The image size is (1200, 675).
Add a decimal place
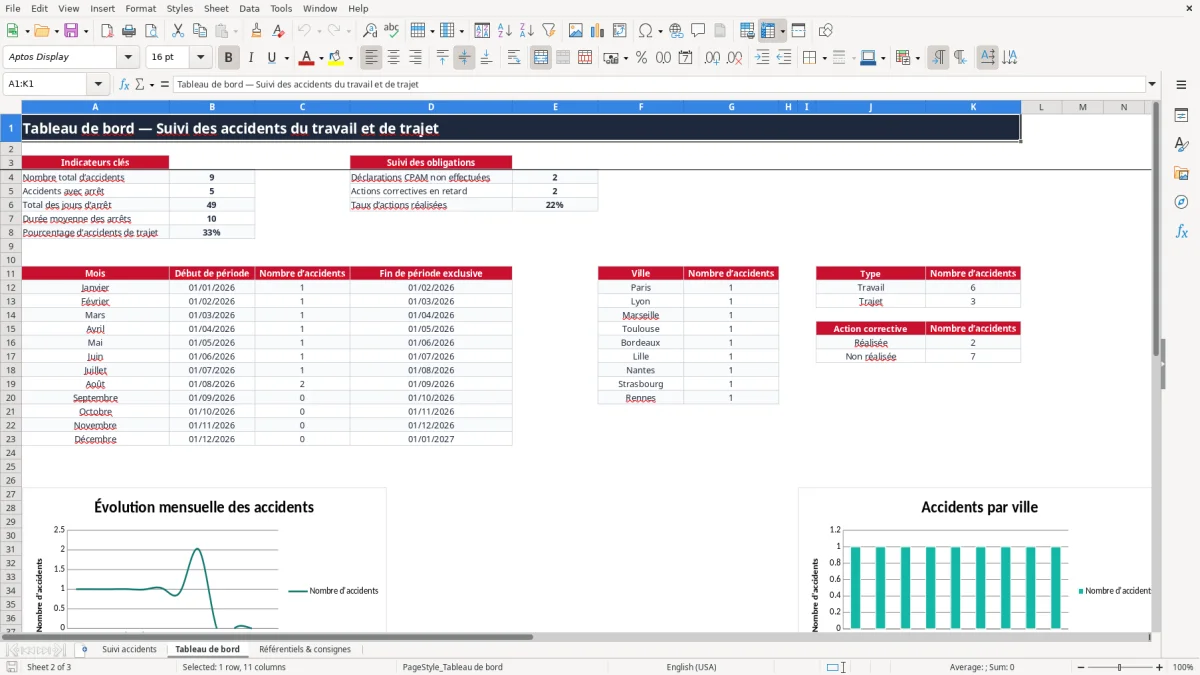tap(713, 57)
